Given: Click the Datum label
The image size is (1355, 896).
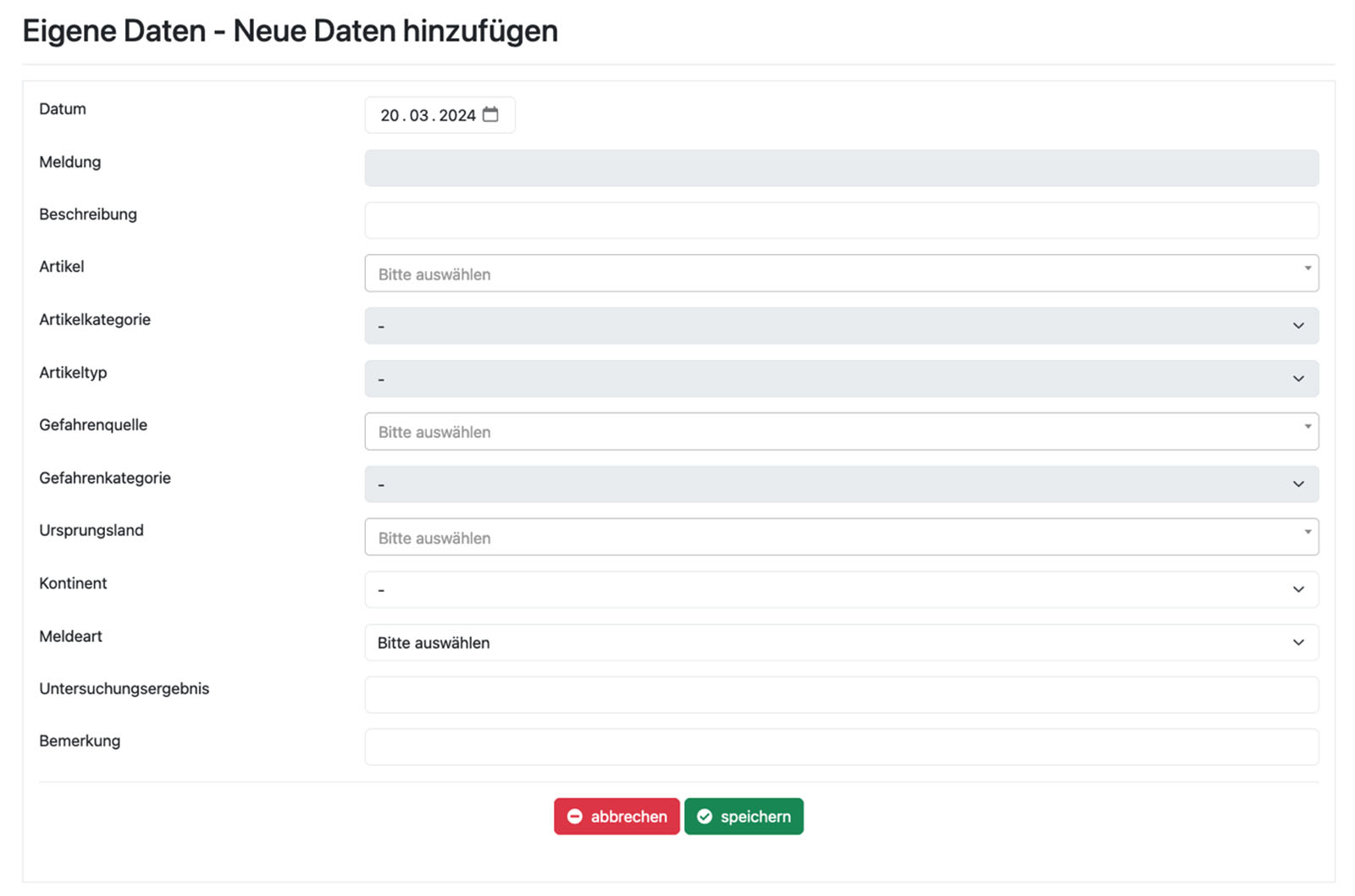Looking at the screenshot, I should pos(63,108).
